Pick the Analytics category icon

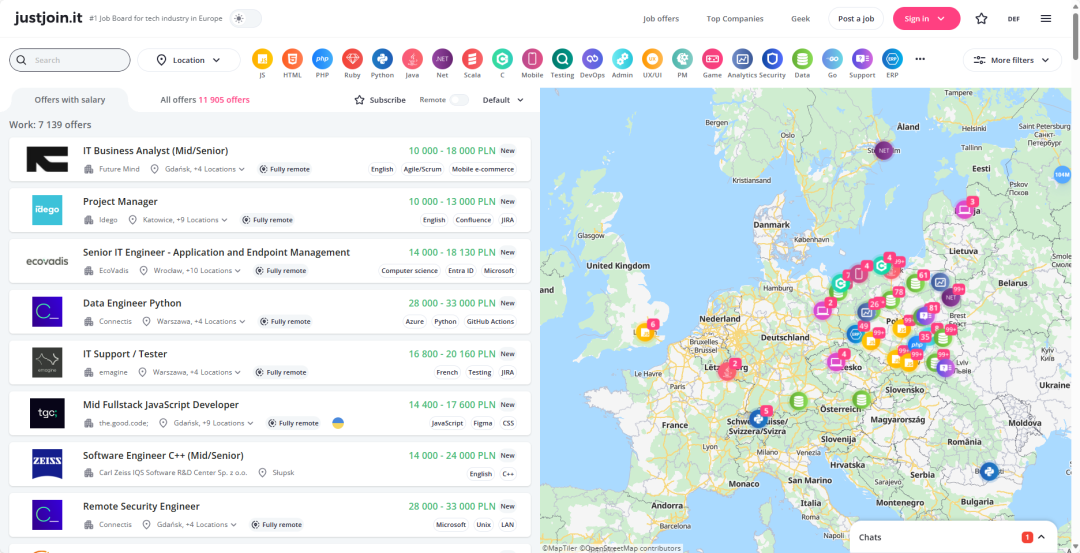pos(742,59)
